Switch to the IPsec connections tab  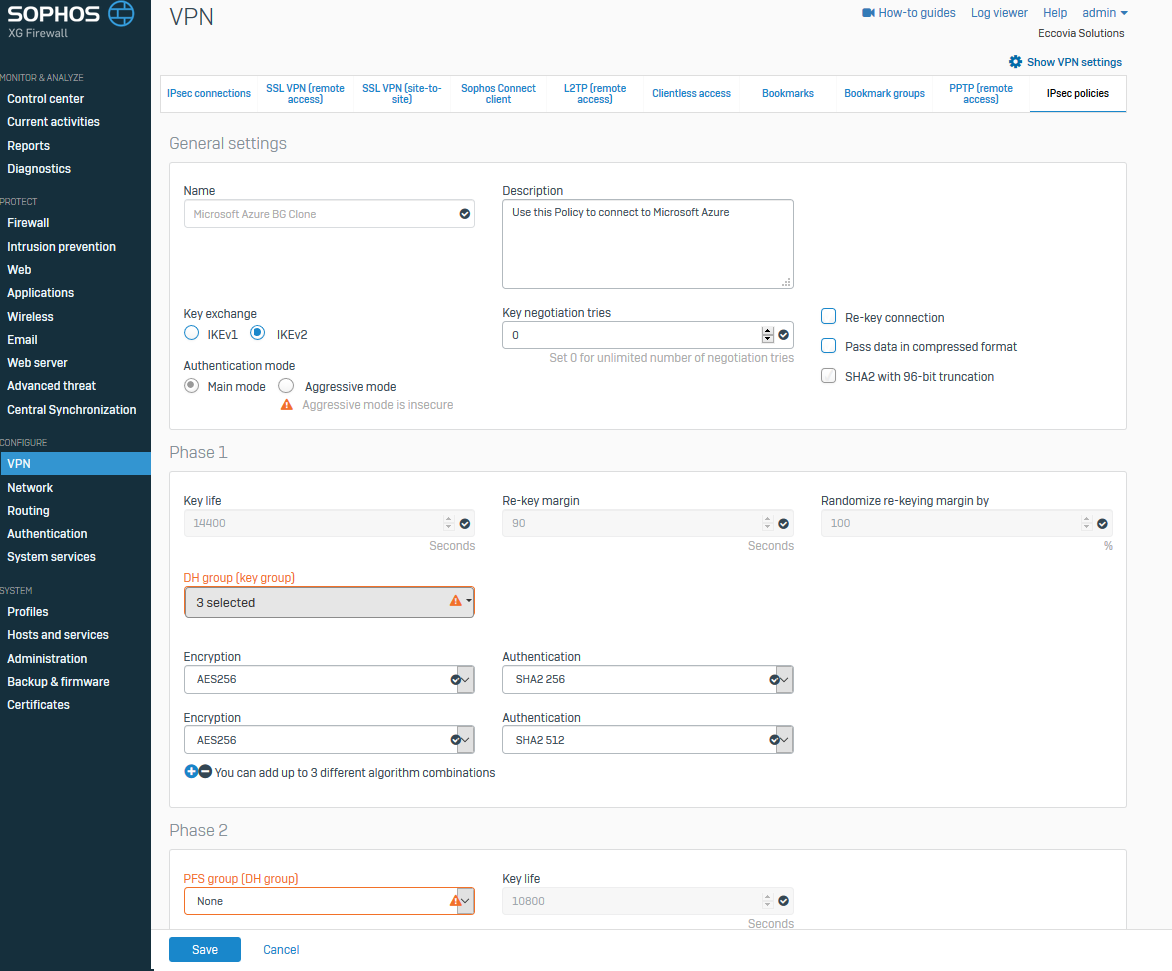pos(209,93)
